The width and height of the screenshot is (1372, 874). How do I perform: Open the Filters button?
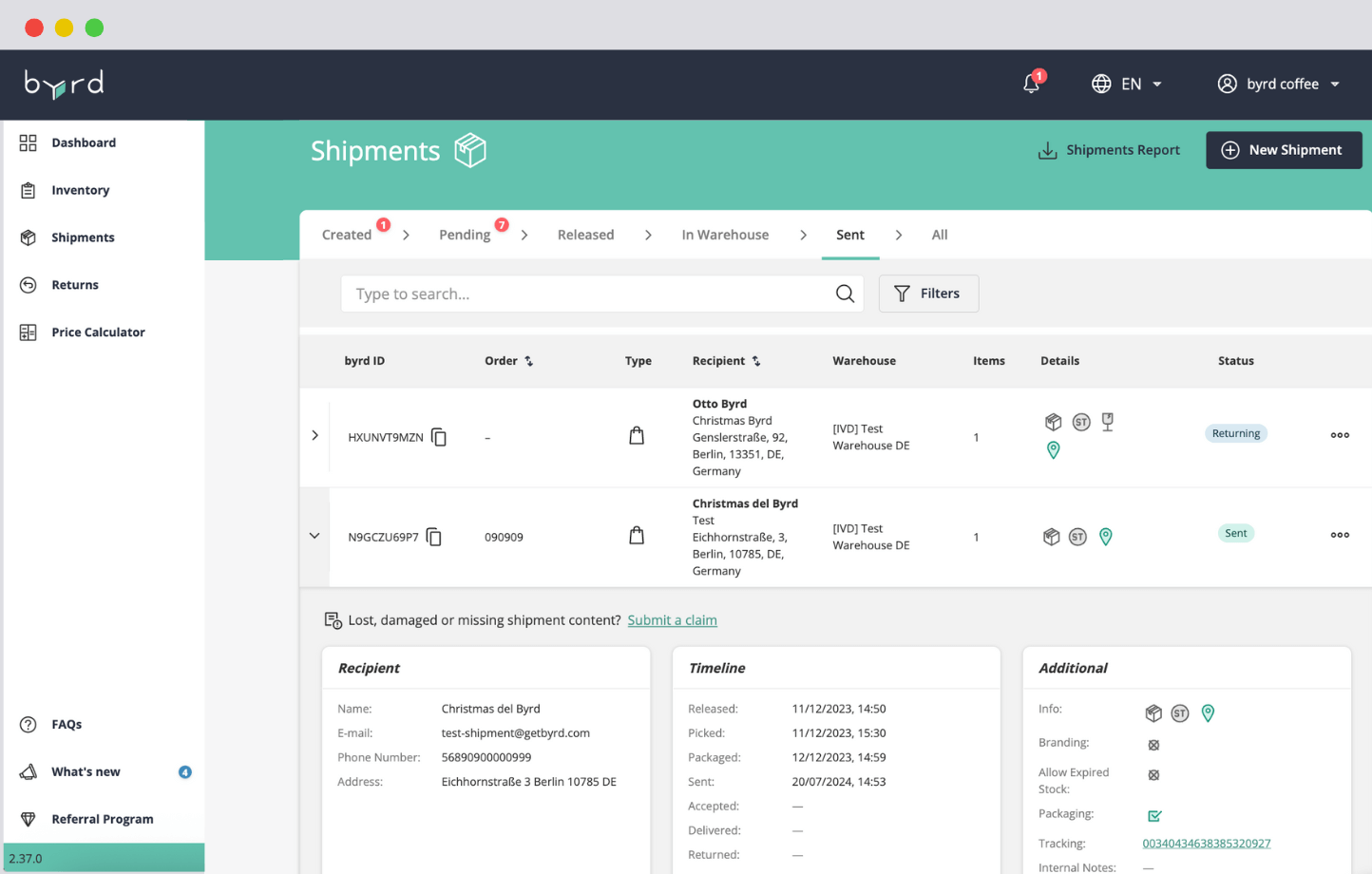point(928,294)
